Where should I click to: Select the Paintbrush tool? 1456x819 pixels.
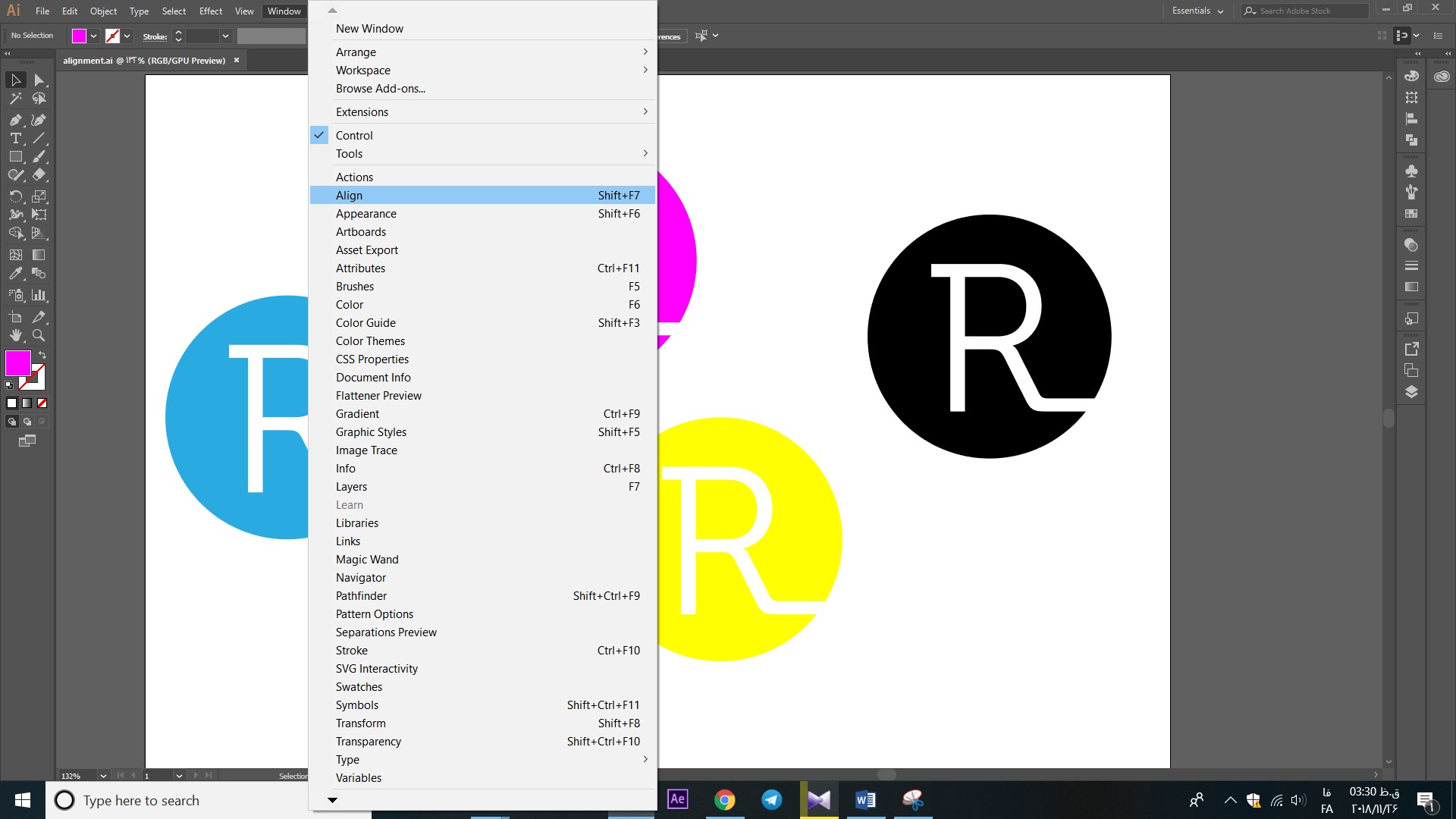[39, 156]
